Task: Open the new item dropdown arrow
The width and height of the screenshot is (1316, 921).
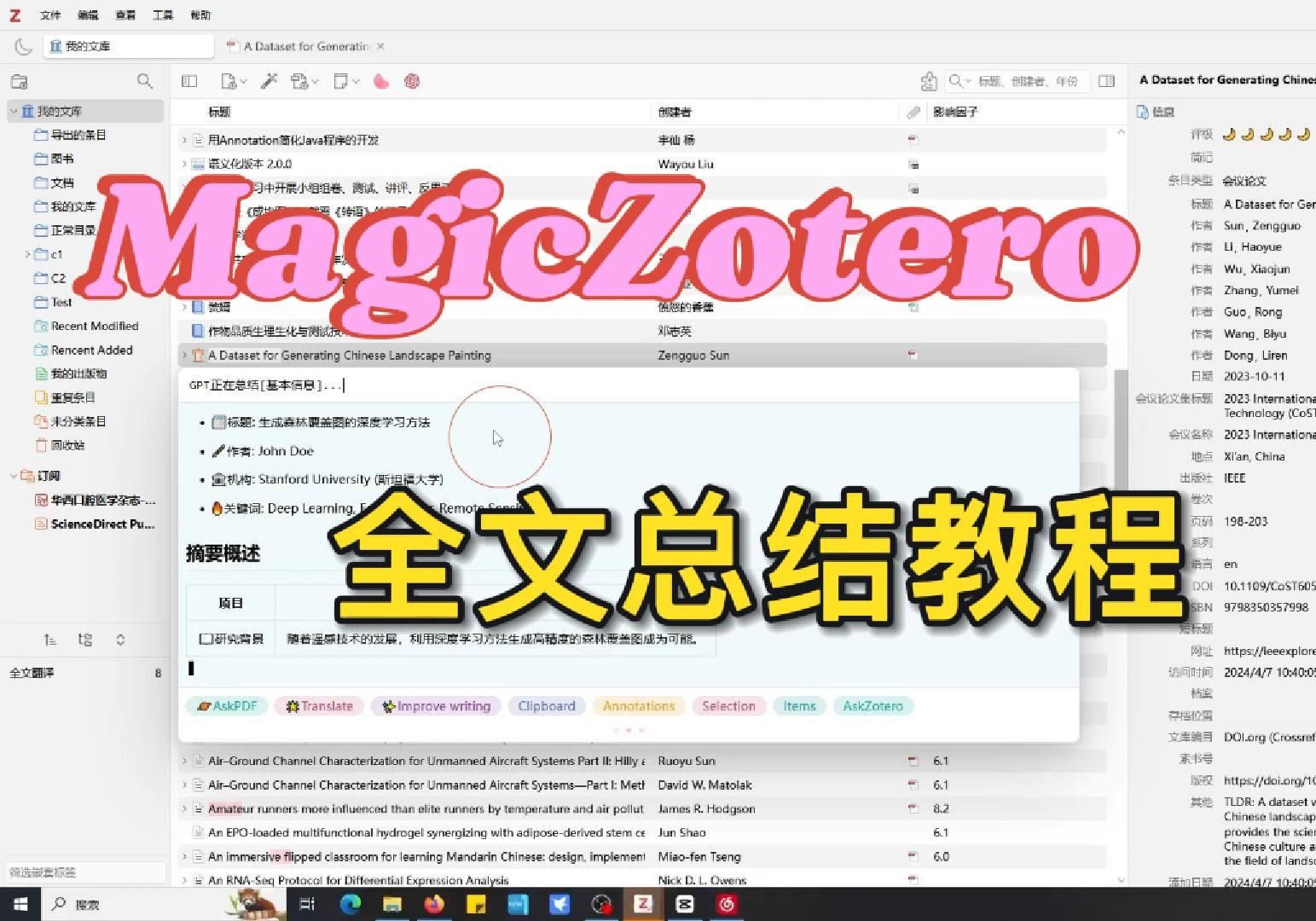Action: pyautogui.click(x=243, y=82)
